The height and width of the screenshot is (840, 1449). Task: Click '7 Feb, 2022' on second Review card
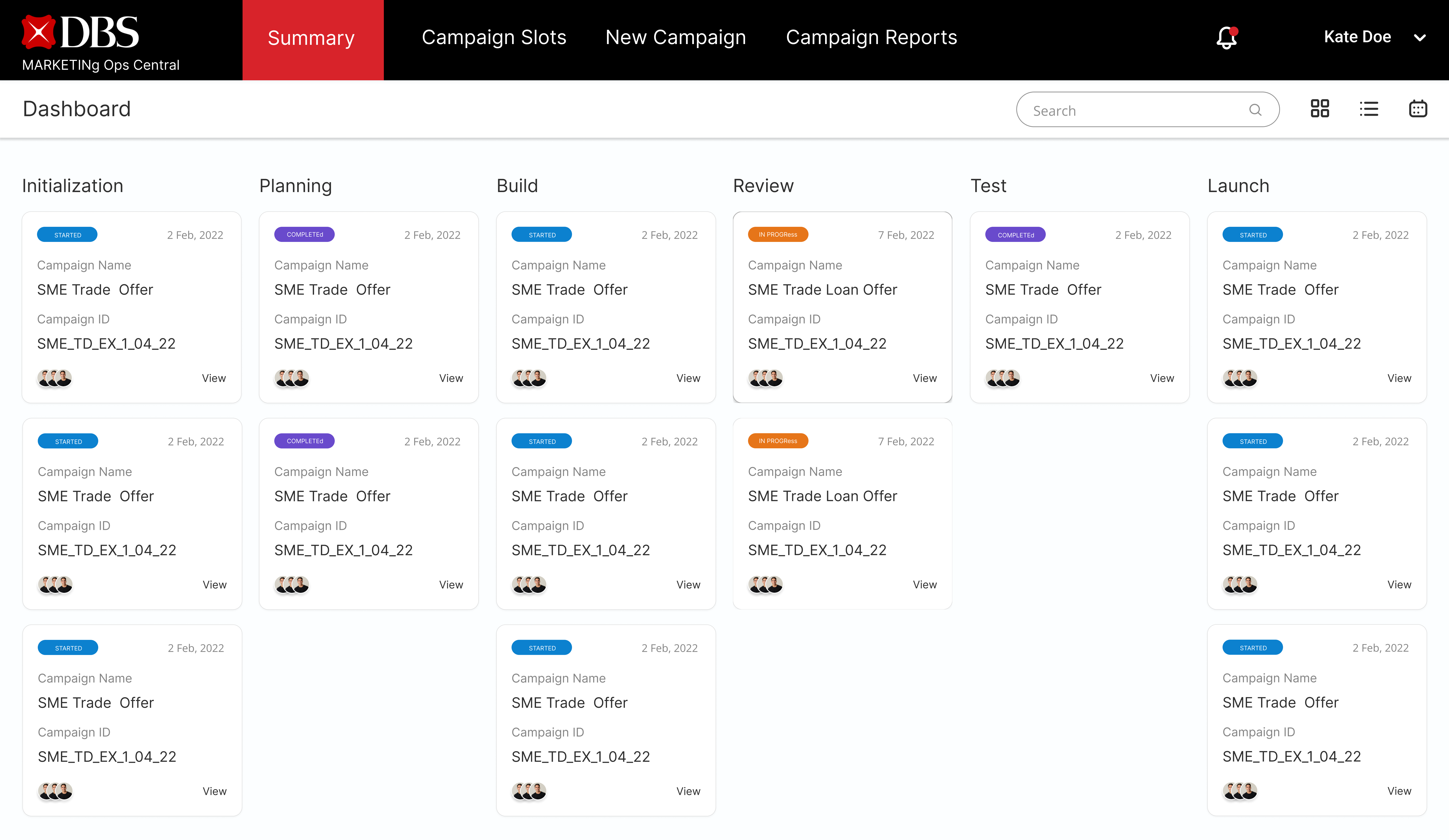(x=906, y=441)
